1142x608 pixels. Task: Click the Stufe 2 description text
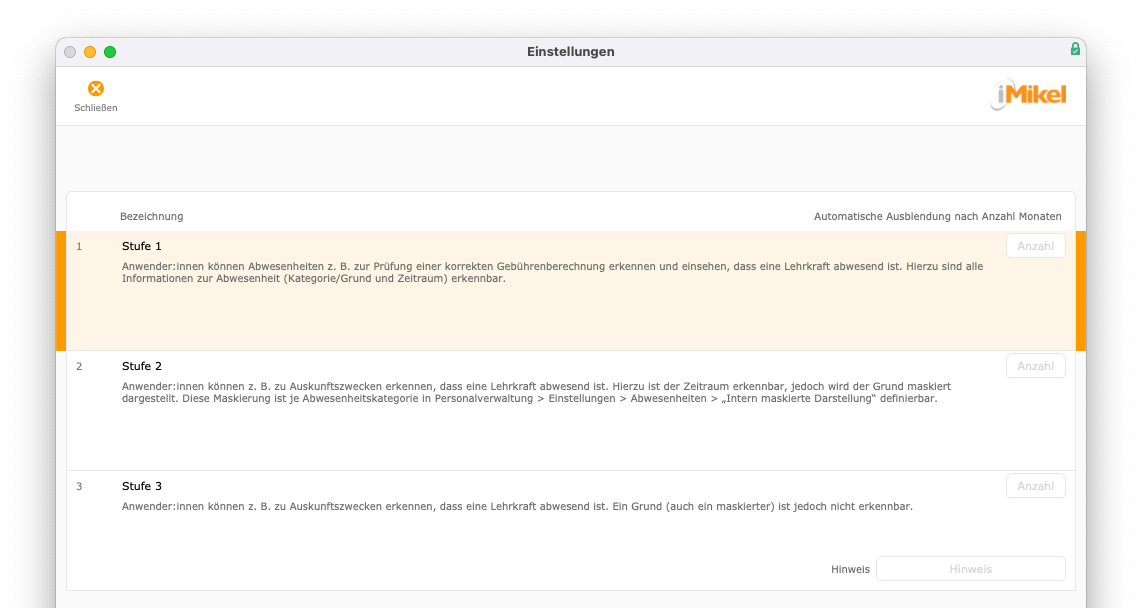[x=536, y=392]
